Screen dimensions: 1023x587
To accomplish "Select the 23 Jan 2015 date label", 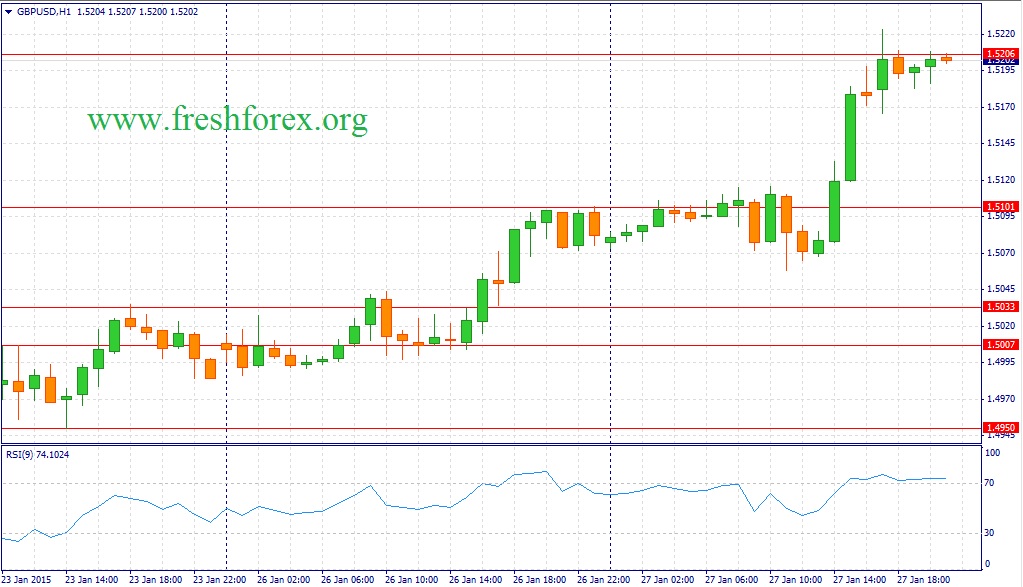I will tap(28, 579).
